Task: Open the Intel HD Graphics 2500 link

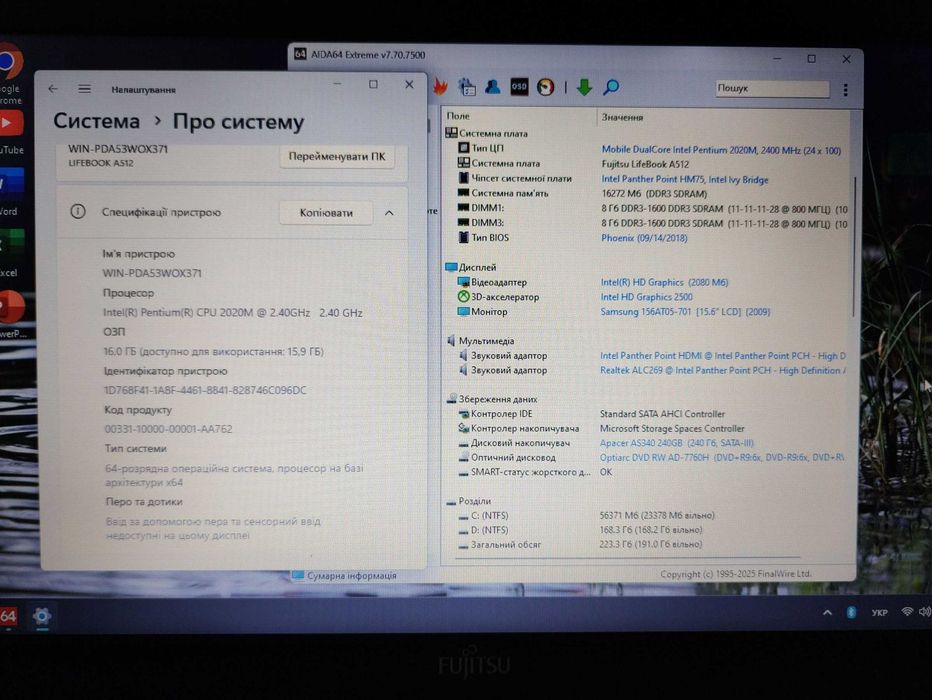Action: pyautogui.click(x=646, y=297)
